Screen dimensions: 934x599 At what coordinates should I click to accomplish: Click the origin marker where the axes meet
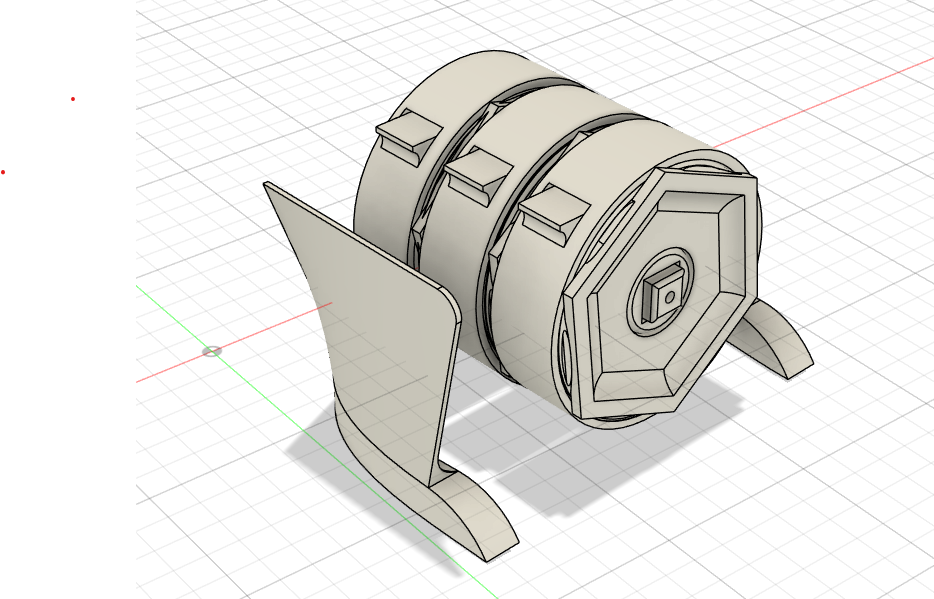pyautogui.click(x=211, y=351)
